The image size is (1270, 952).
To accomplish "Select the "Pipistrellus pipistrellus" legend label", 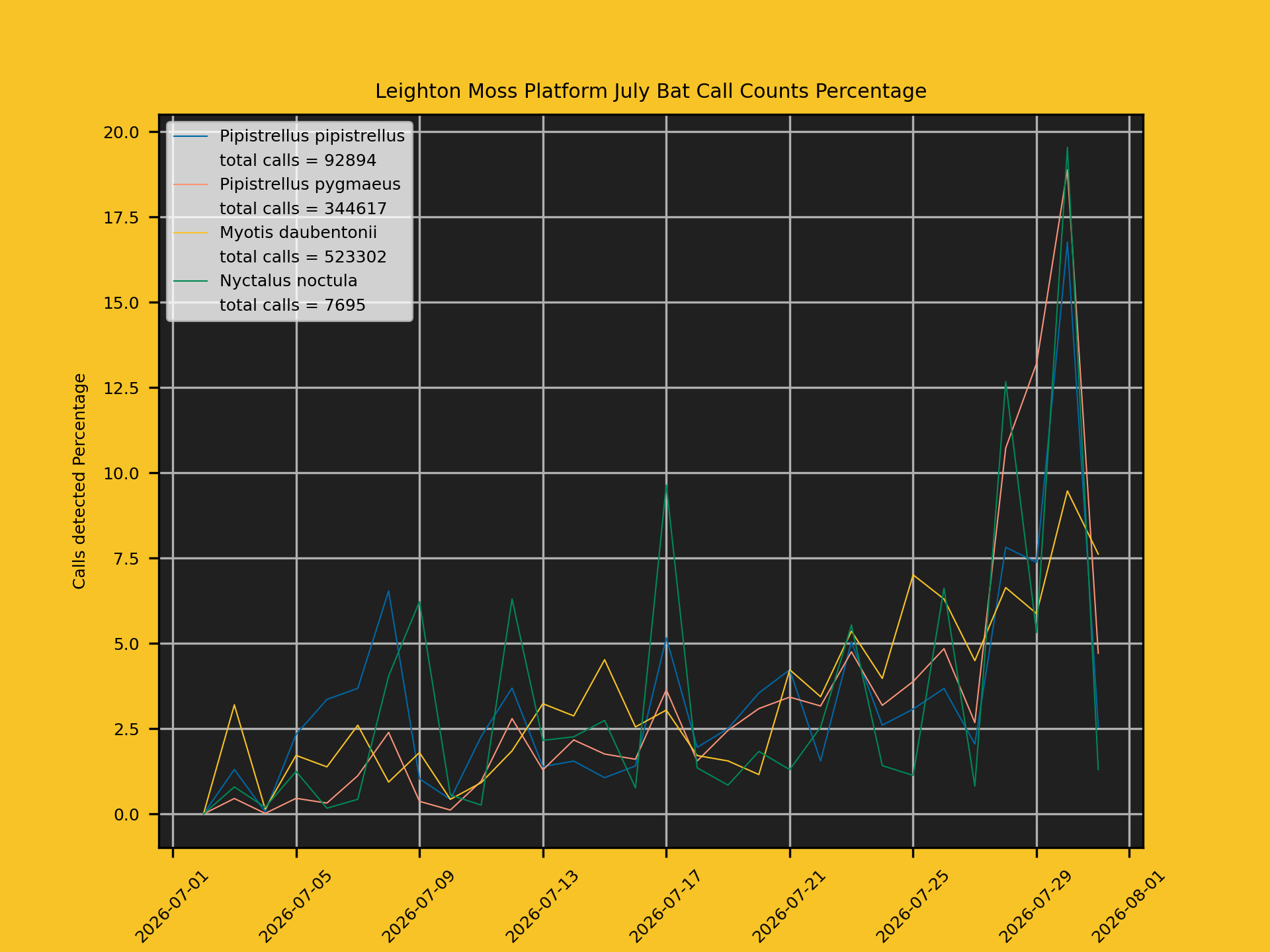I will 312,136.
